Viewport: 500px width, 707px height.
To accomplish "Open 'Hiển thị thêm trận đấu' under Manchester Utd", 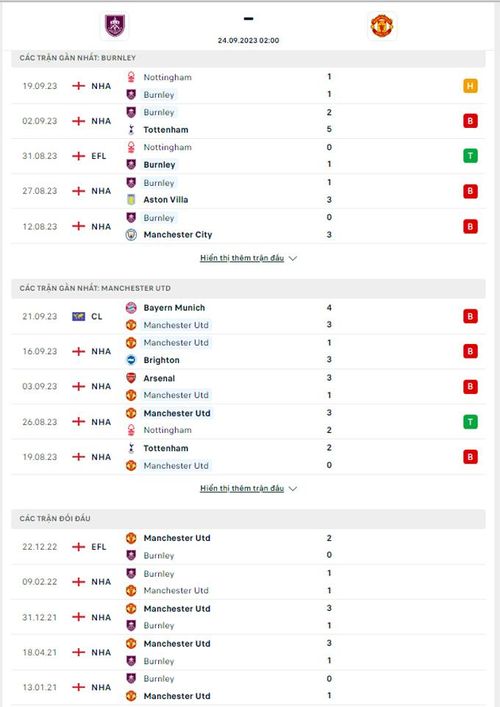I will pyautogui.click(x=242, y=488).
